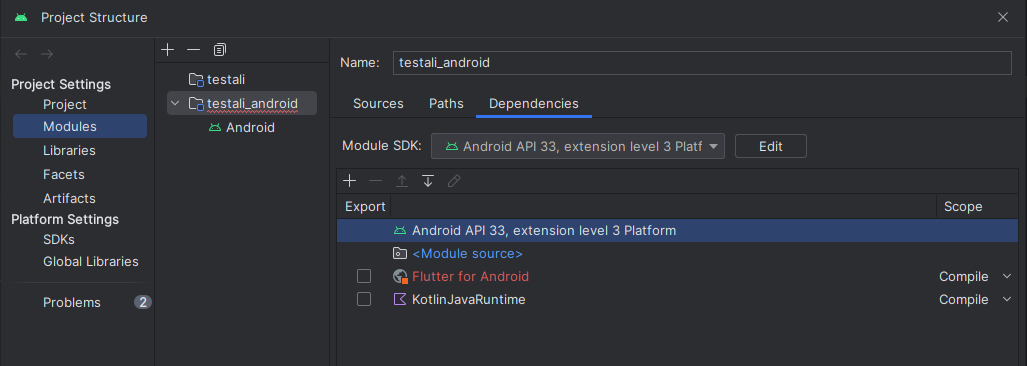
Task: Toggle export for KotlinJavaRuntime
Action: (364, 299)
